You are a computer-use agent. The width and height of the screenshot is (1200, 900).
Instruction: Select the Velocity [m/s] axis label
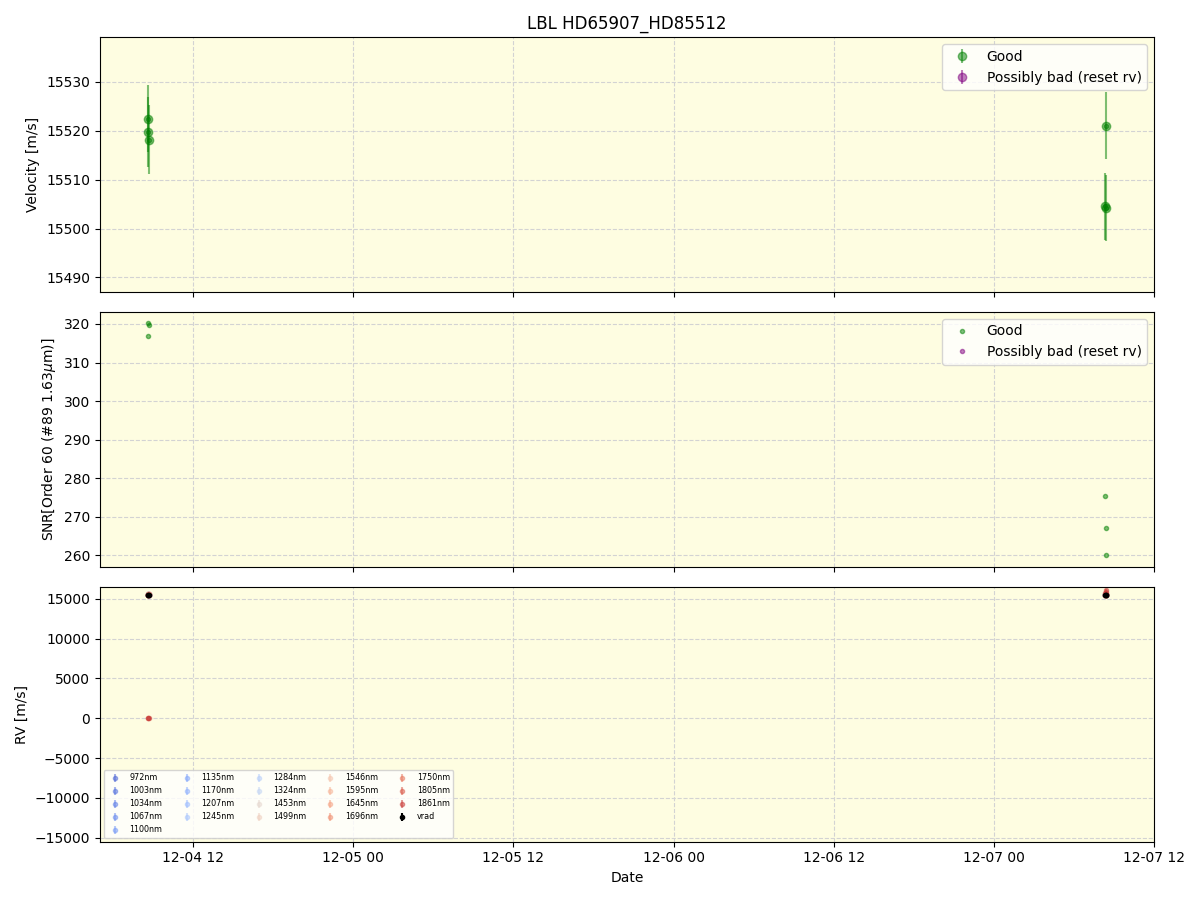click(x=32, y=165)
